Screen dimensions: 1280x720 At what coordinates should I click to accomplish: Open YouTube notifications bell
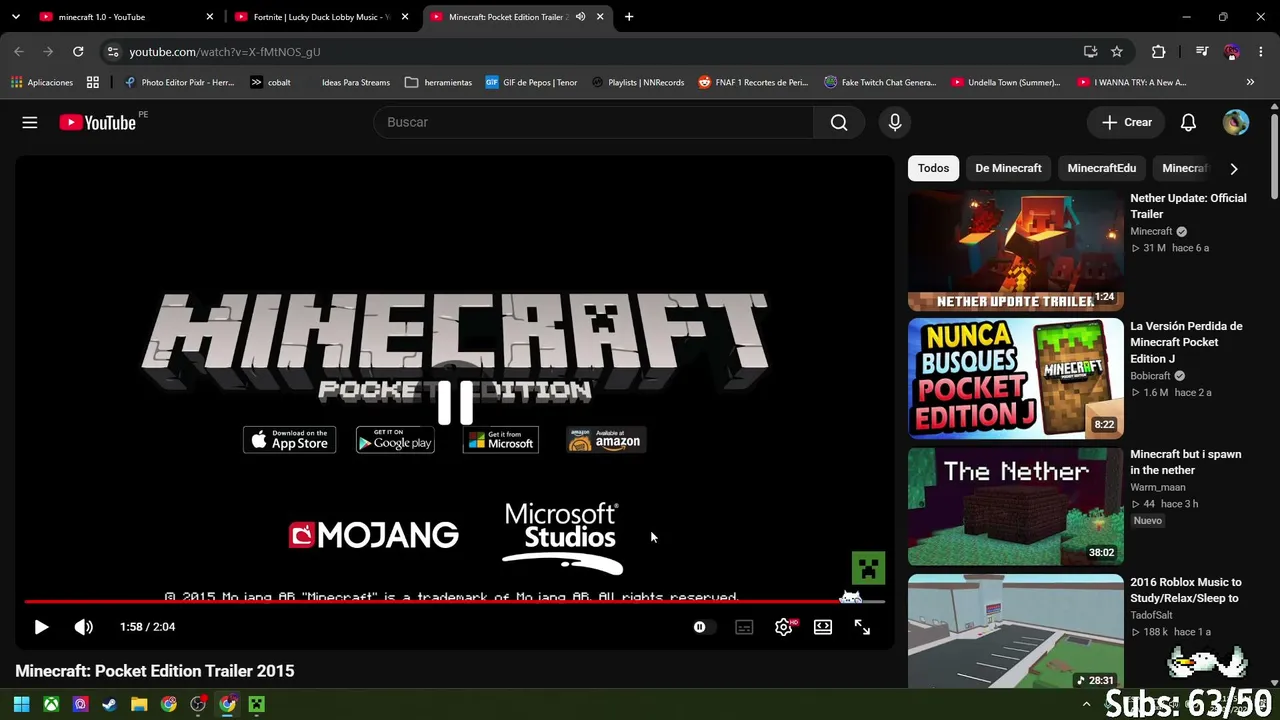(1188, 122)
